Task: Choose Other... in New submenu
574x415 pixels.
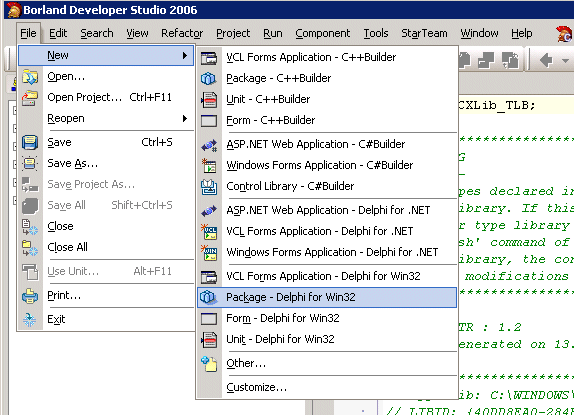Action: coord(327,363)
